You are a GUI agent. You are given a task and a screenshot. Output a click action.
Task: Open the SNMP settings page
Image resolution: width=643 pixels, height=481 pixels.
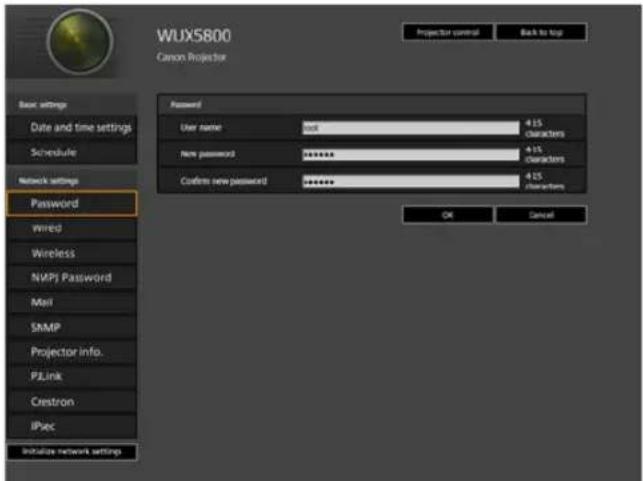coord(72,327)
